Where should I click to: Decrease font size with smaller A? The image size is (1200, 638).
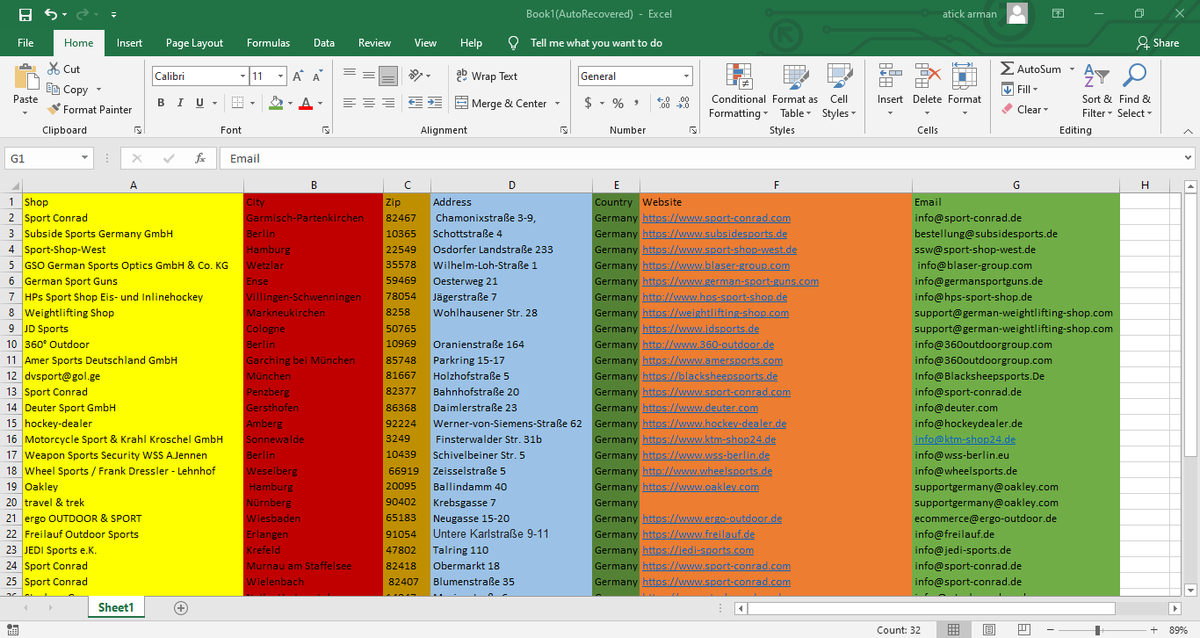317,76
